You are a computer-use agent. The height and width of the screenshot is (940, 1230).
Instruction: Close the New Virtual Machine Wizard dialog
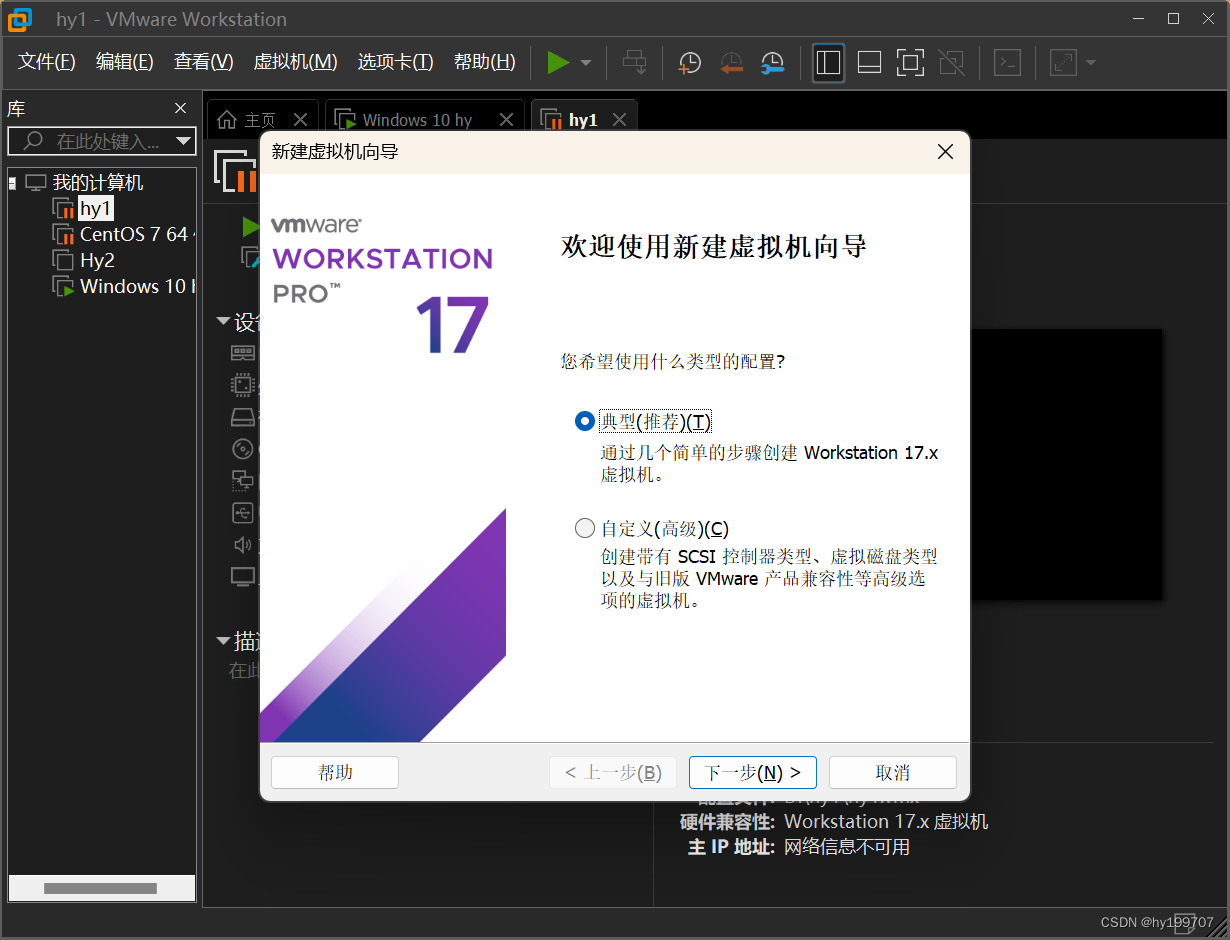coord(945,152)
